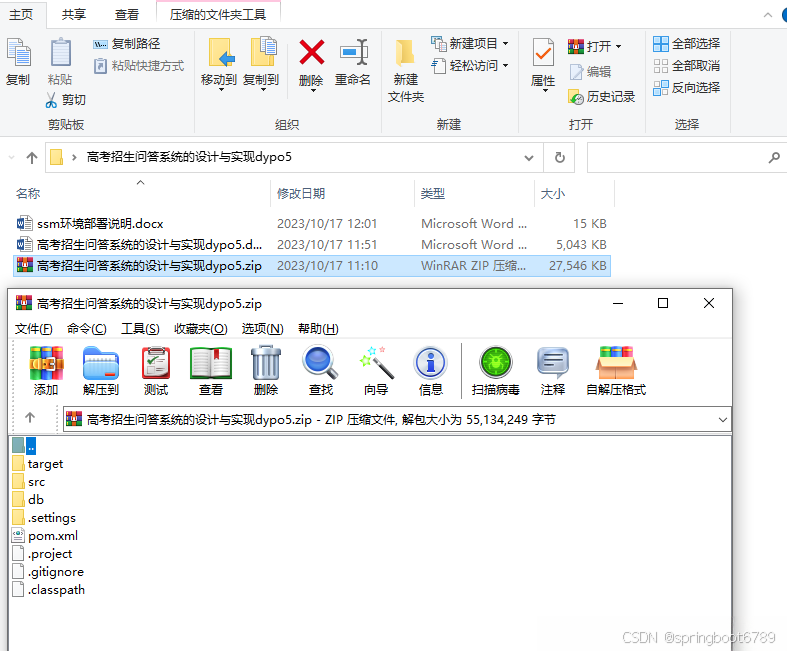Expand the WinRAR archive path dropdown

[723, 420]
